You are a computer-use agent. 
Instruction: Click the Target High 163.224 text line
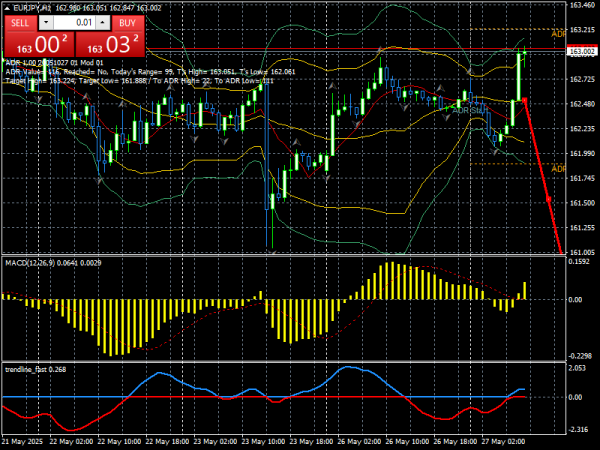click(139, 81)
